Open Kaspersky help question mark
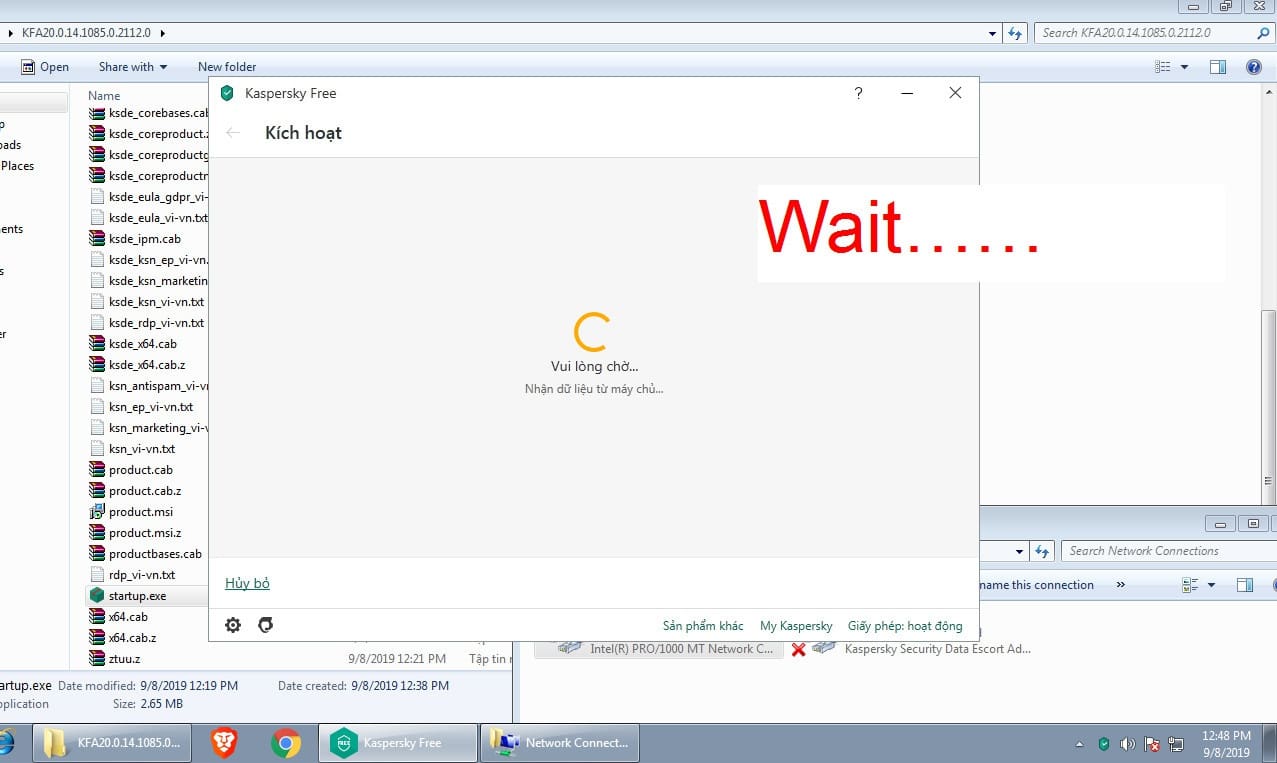The width and height of the screenshot is (1277, 763). point(858,93)
